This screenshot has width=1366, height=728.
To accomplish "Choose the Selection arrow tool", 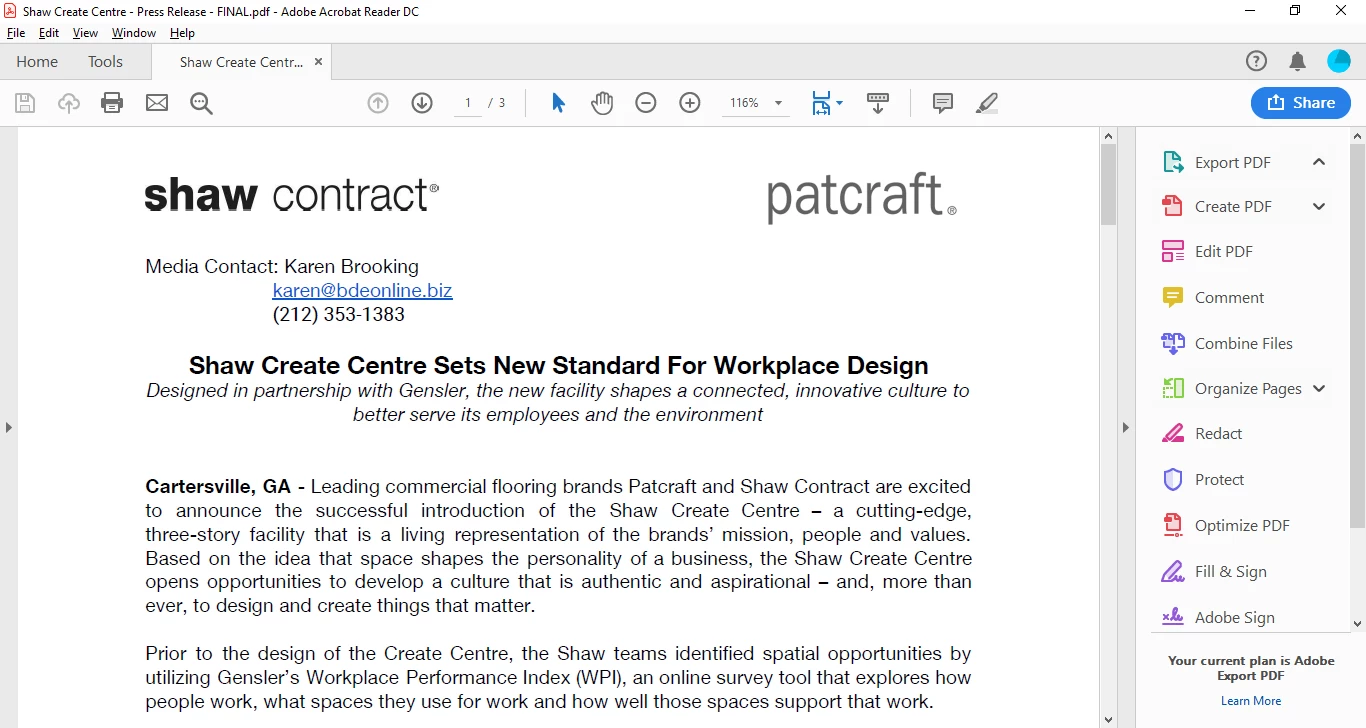I will [x=558, y=103].
